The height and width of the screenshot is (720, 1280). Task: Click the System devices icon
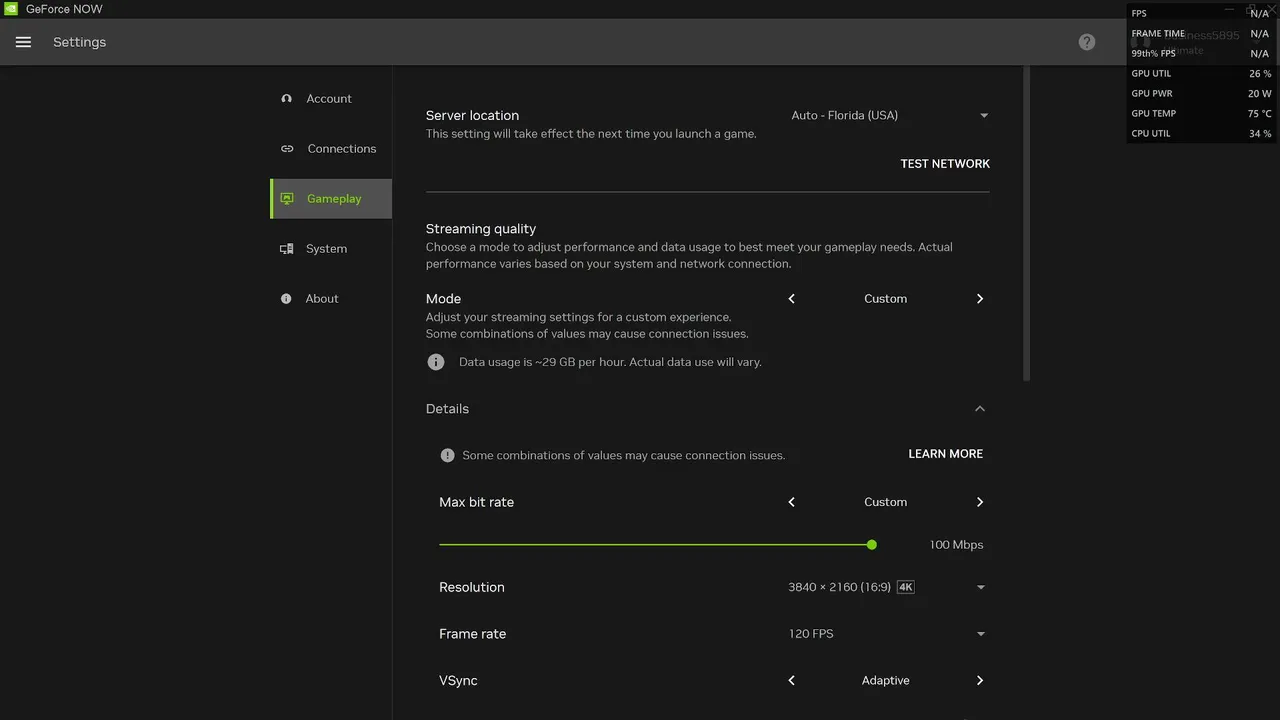coord(287,249)
